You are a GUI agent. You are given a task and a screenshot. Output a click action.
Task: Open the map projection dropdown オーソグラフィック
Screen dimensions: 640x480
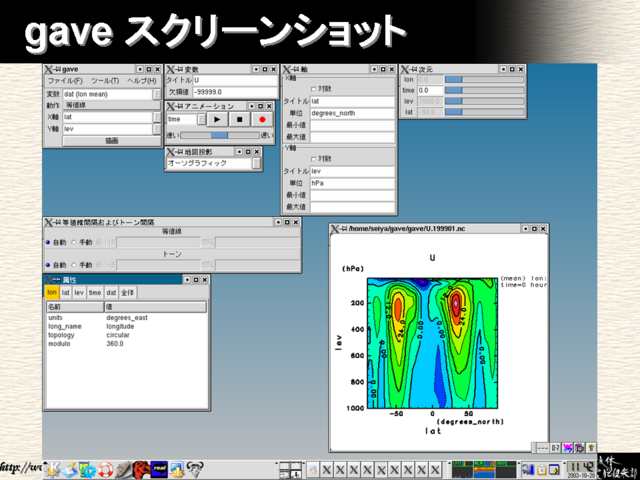[256, 163]
